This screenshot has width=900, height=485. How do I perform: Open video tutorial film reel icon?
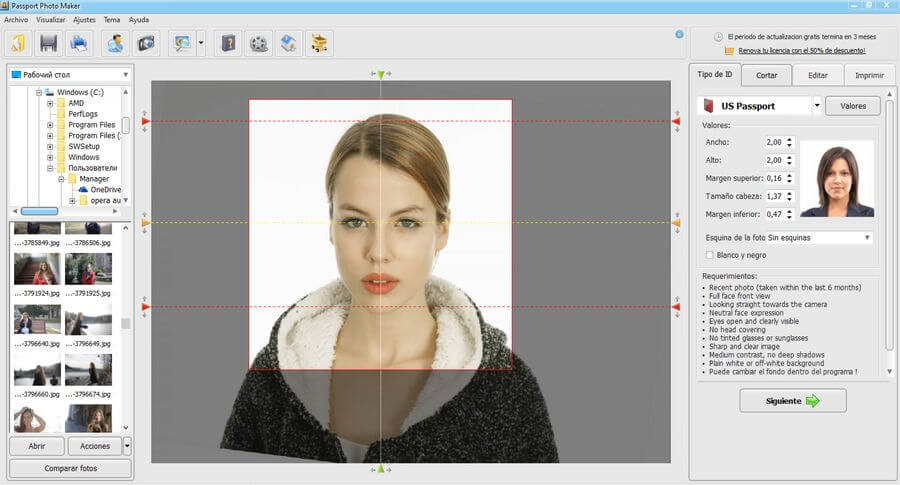pyautogui.click(x=259, y=44)
